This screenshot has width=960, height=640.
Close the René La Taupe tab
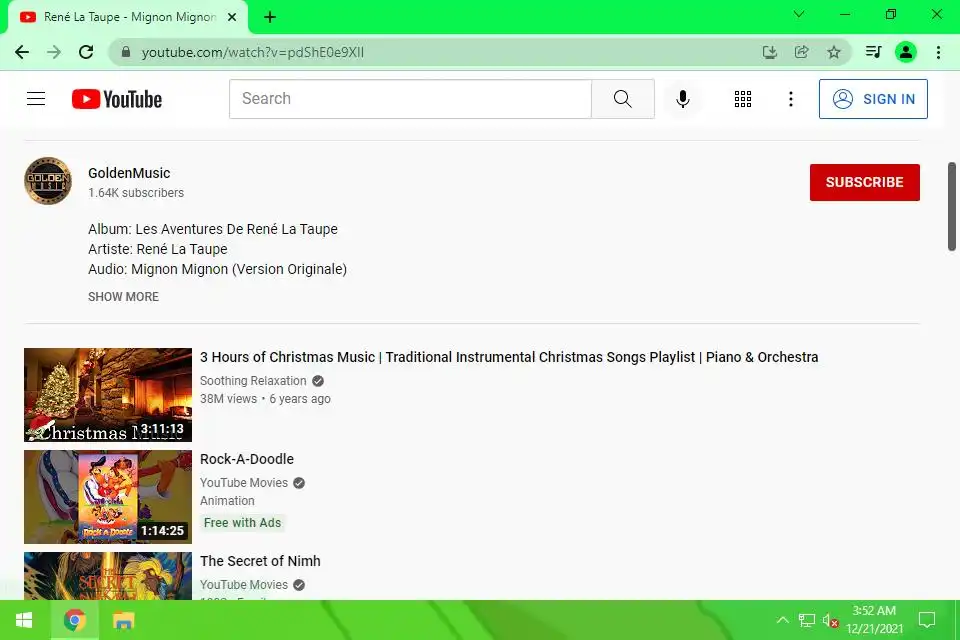click(x=232, y=17)
